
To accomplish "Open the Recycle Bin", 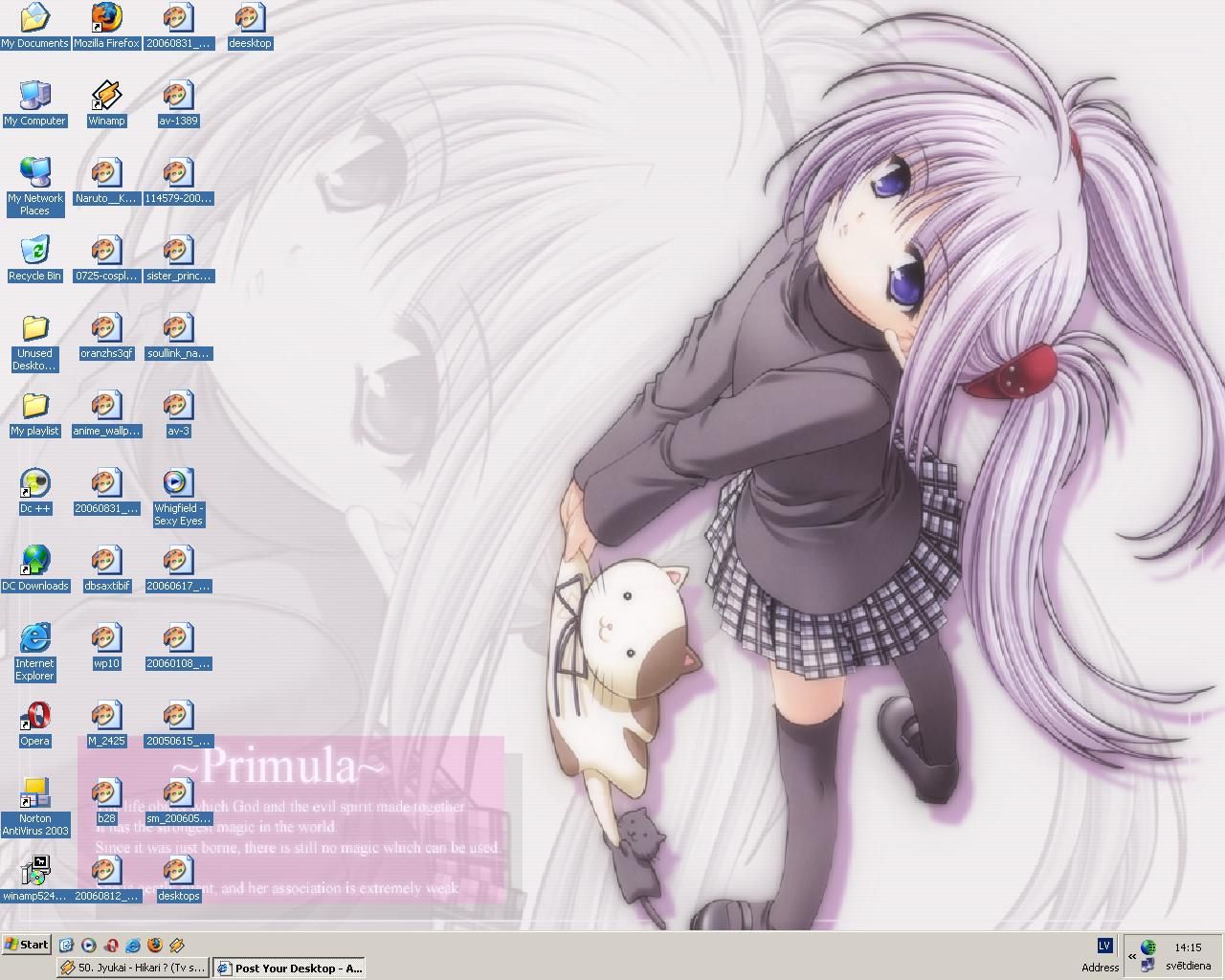I will [x=34, y=258].
